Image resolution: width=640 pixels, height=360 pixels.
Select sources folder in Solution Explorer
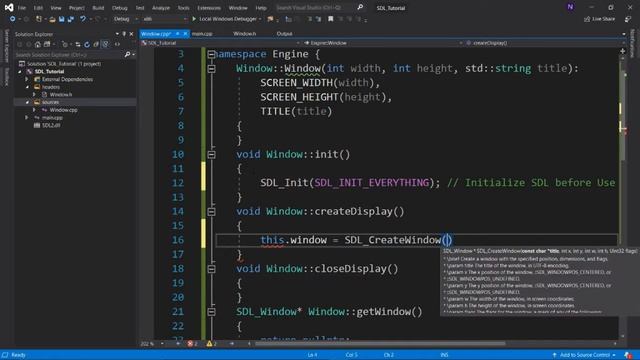51,102
